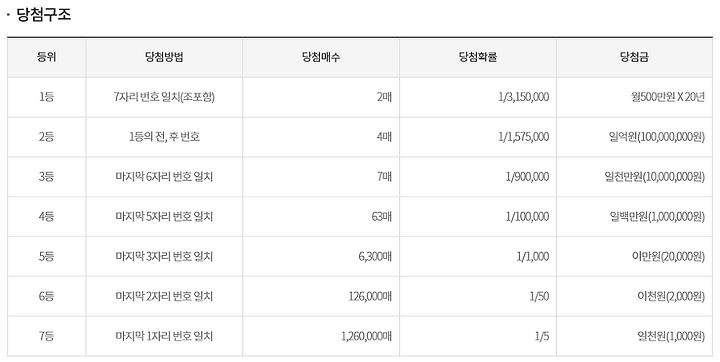Click the 마지막 3자리 번호 일치 cell
Viewport: 720px width, 362px height.
coord(164,256)
